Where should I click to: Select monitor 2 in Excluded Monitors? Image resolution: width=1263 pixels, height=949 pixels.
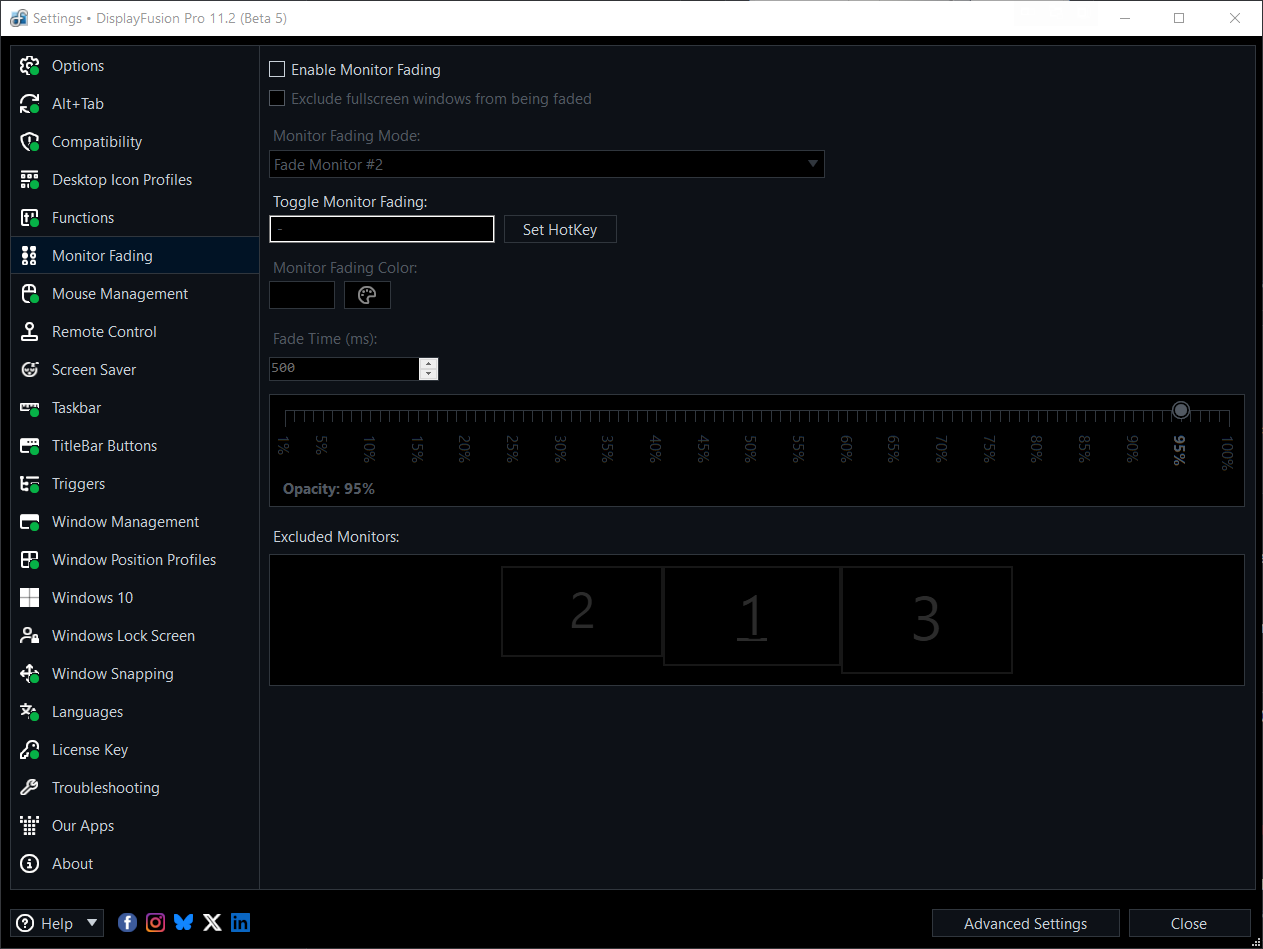tap(582, 611)
